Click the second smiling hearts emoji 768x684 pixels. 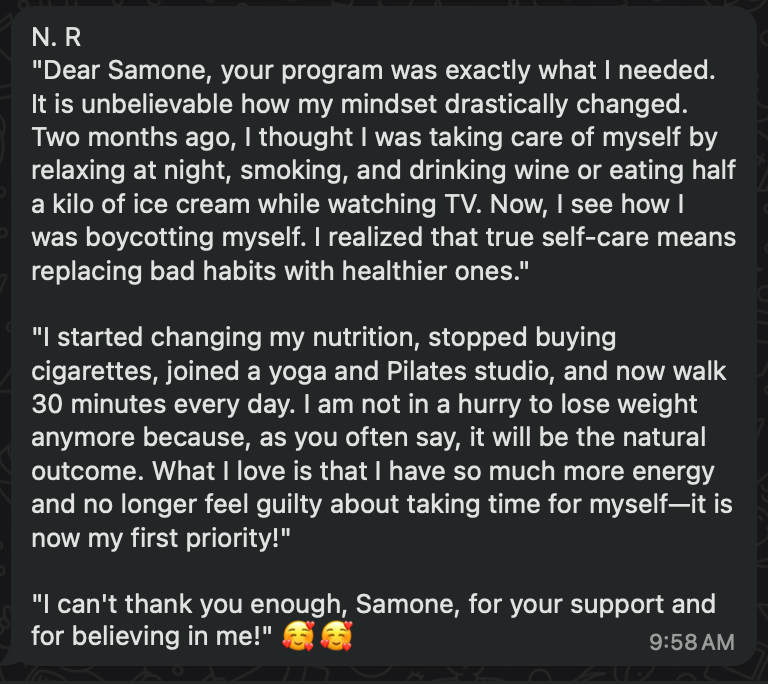tap(336, 636)
